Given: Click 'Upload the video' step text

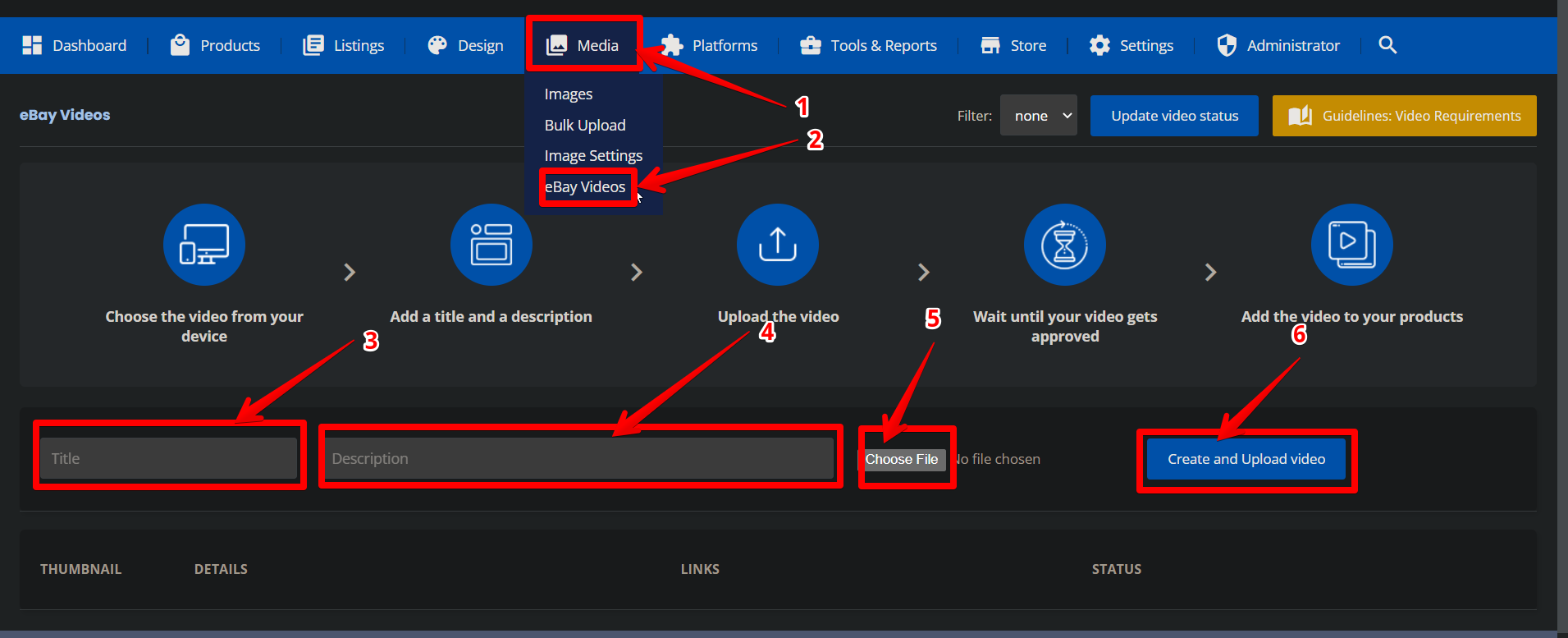Looking at the screenshot, I should click(778, 316).
